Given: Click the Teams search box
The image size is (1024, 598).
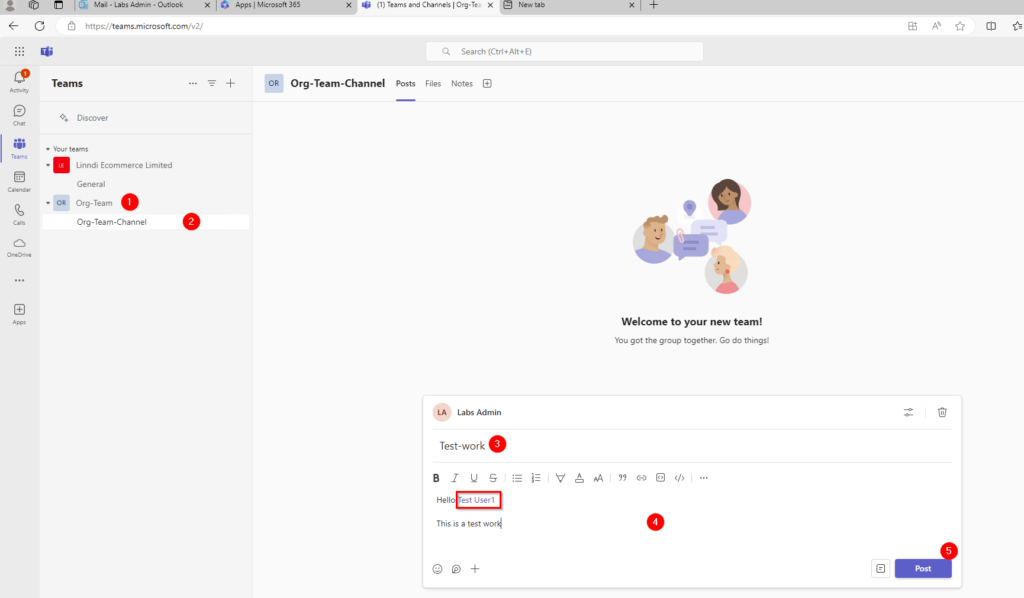Looking at the screenshot, I should pos(564,52).
